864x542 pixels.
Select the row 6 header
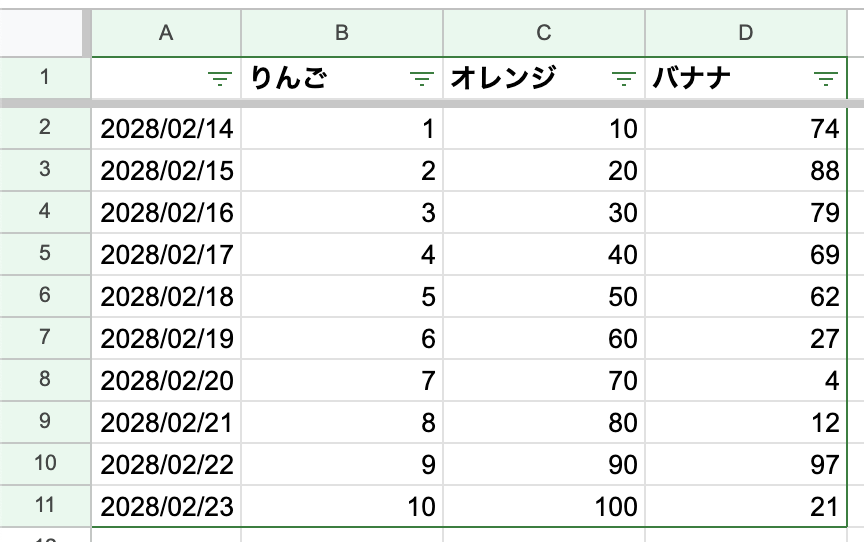click(x=45, y=296)
